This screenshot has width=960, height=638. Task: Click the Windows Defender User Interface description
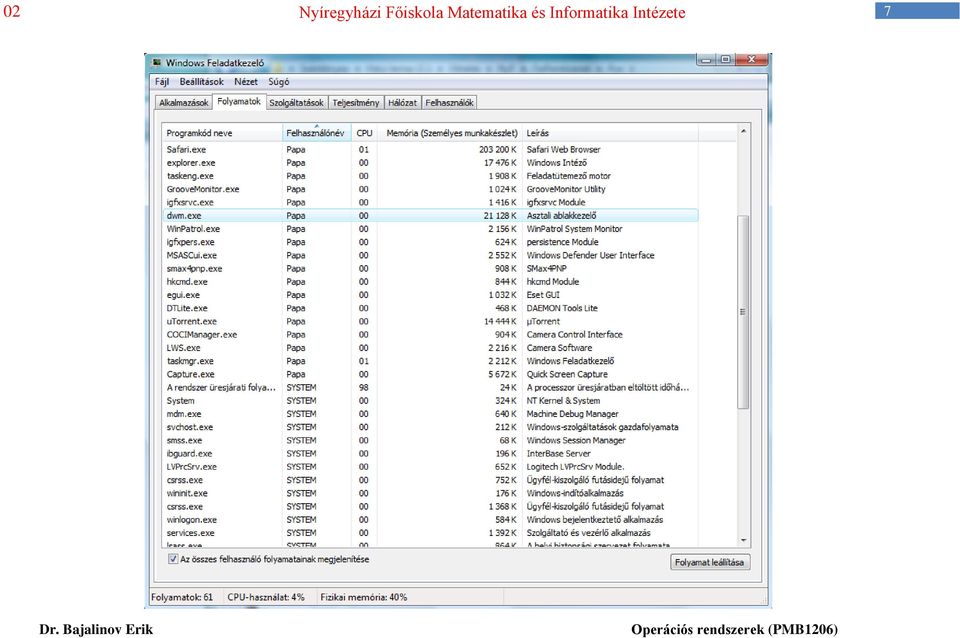[x=590, y=255]
